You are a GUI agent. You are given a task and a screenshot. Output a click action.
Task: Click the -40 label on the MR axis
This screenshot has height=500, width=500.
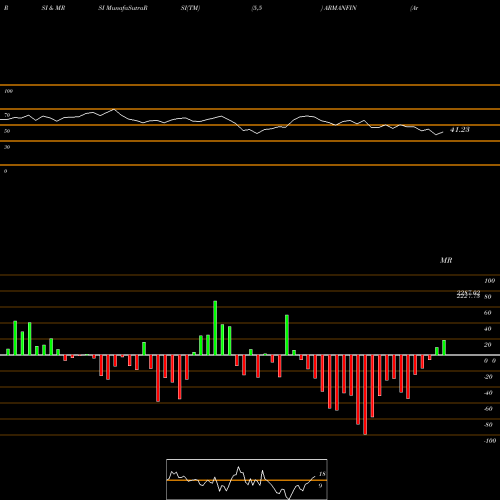pyautogui.click(x=488, y=393)
